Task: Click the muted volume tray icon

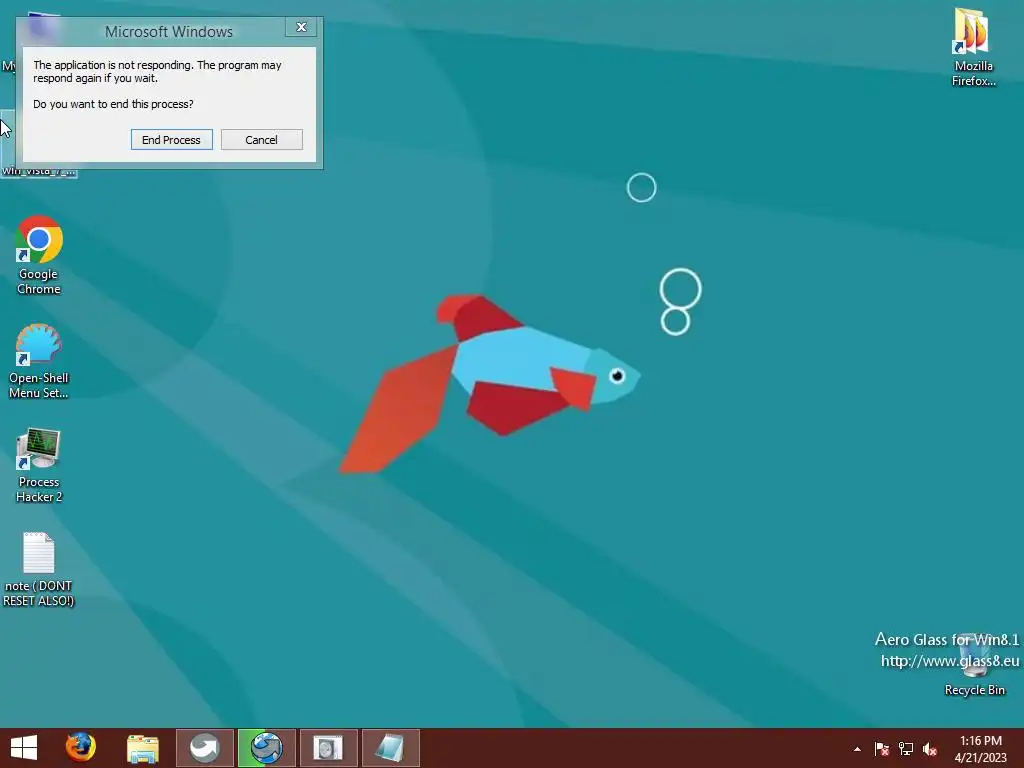Action: click(930, 749)
